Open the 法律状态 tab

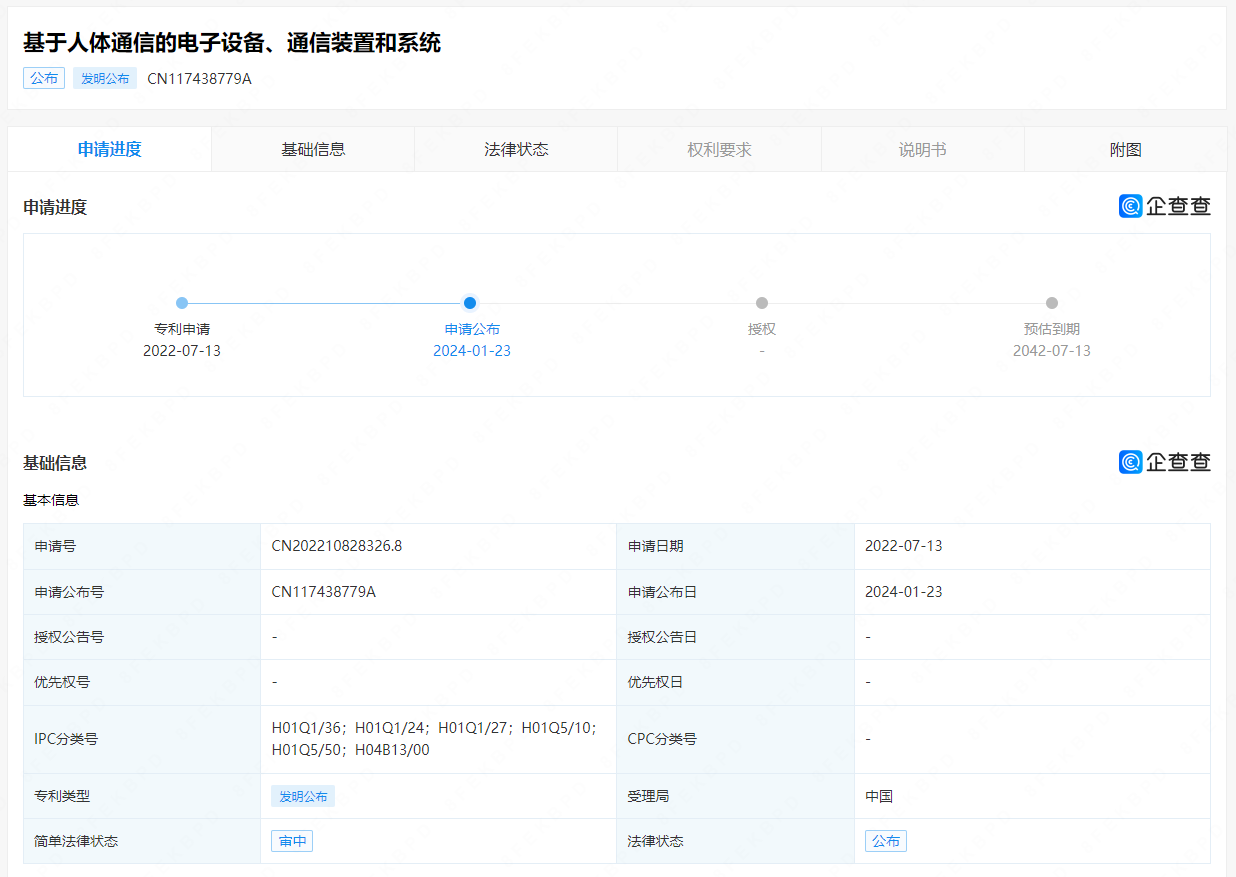coord(516,150)
